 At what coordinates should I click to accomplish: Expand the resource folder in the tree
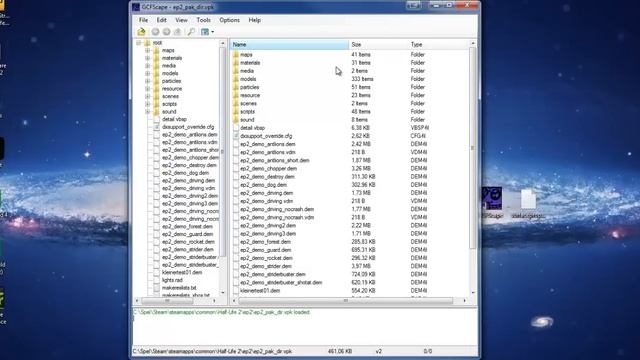tap(147, 89)
